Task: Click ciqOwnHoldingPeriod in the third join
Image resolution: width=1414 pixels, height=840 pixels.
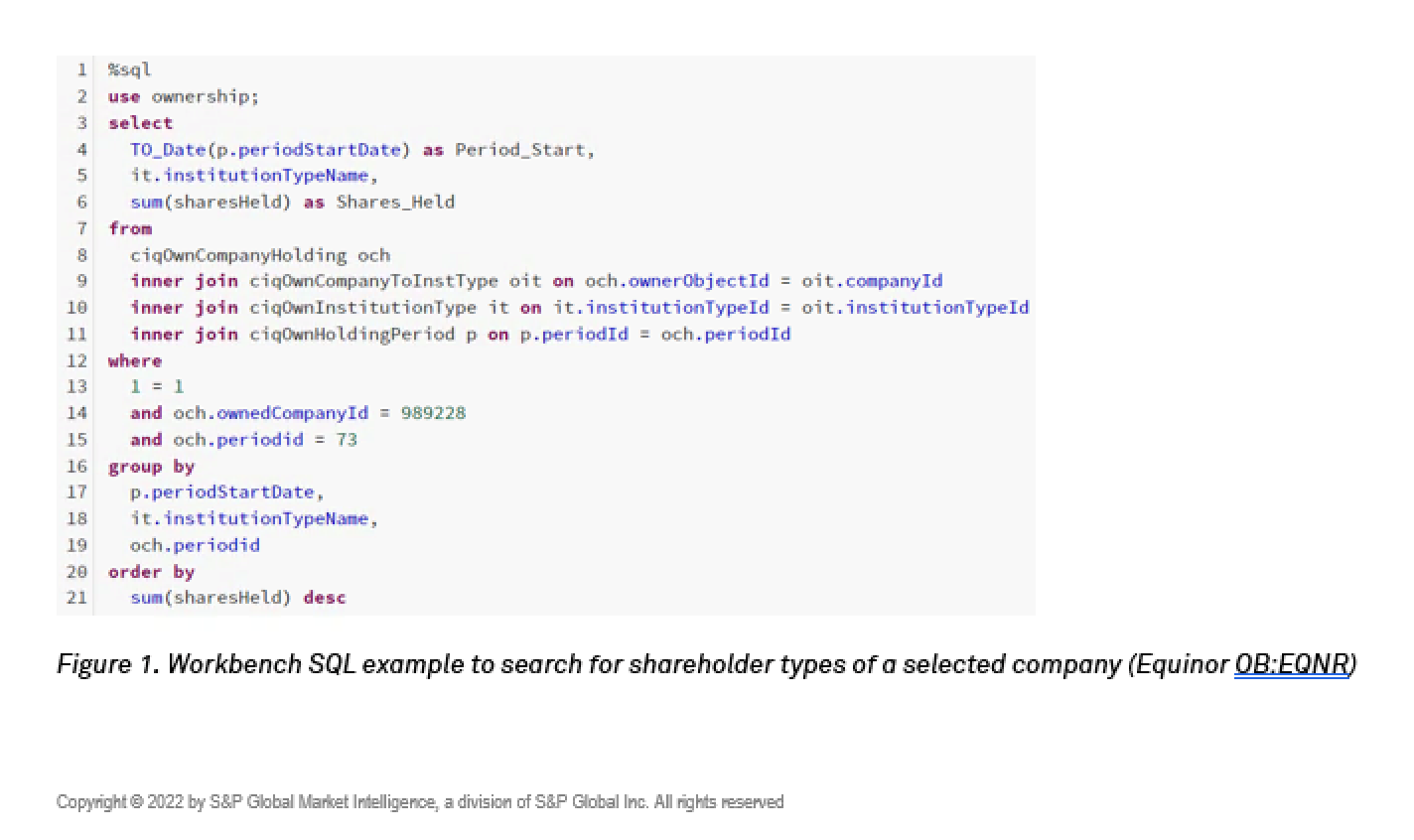Action: (352, 335)
